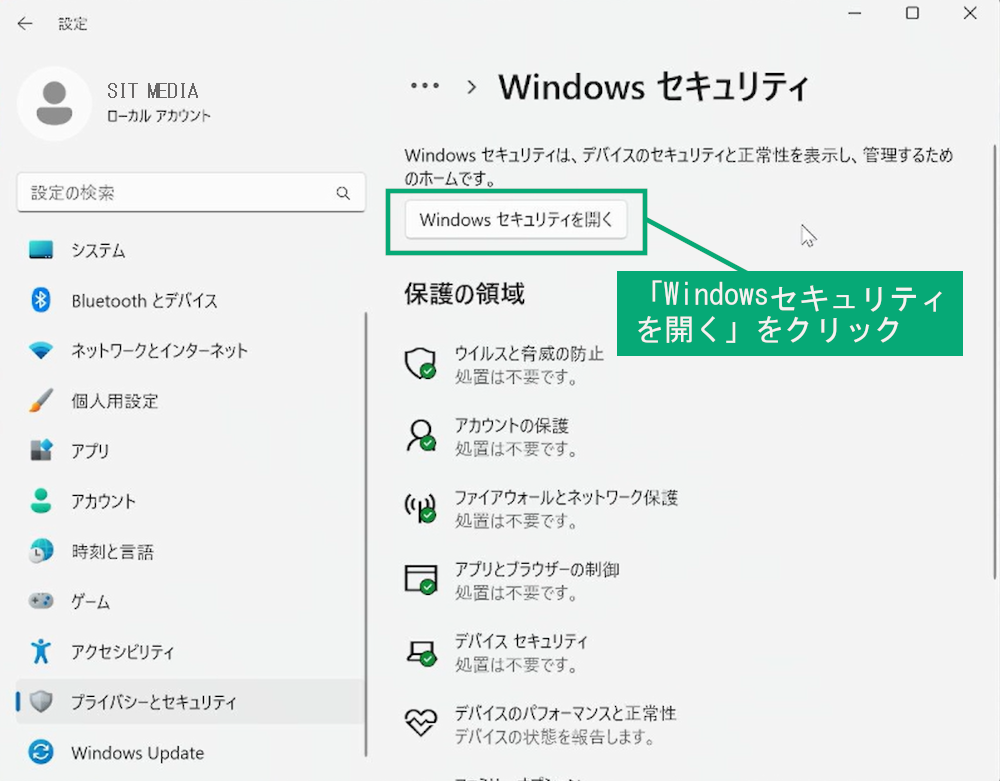Open ゲーム settings category
The image size is (1000, 781).
190,601
